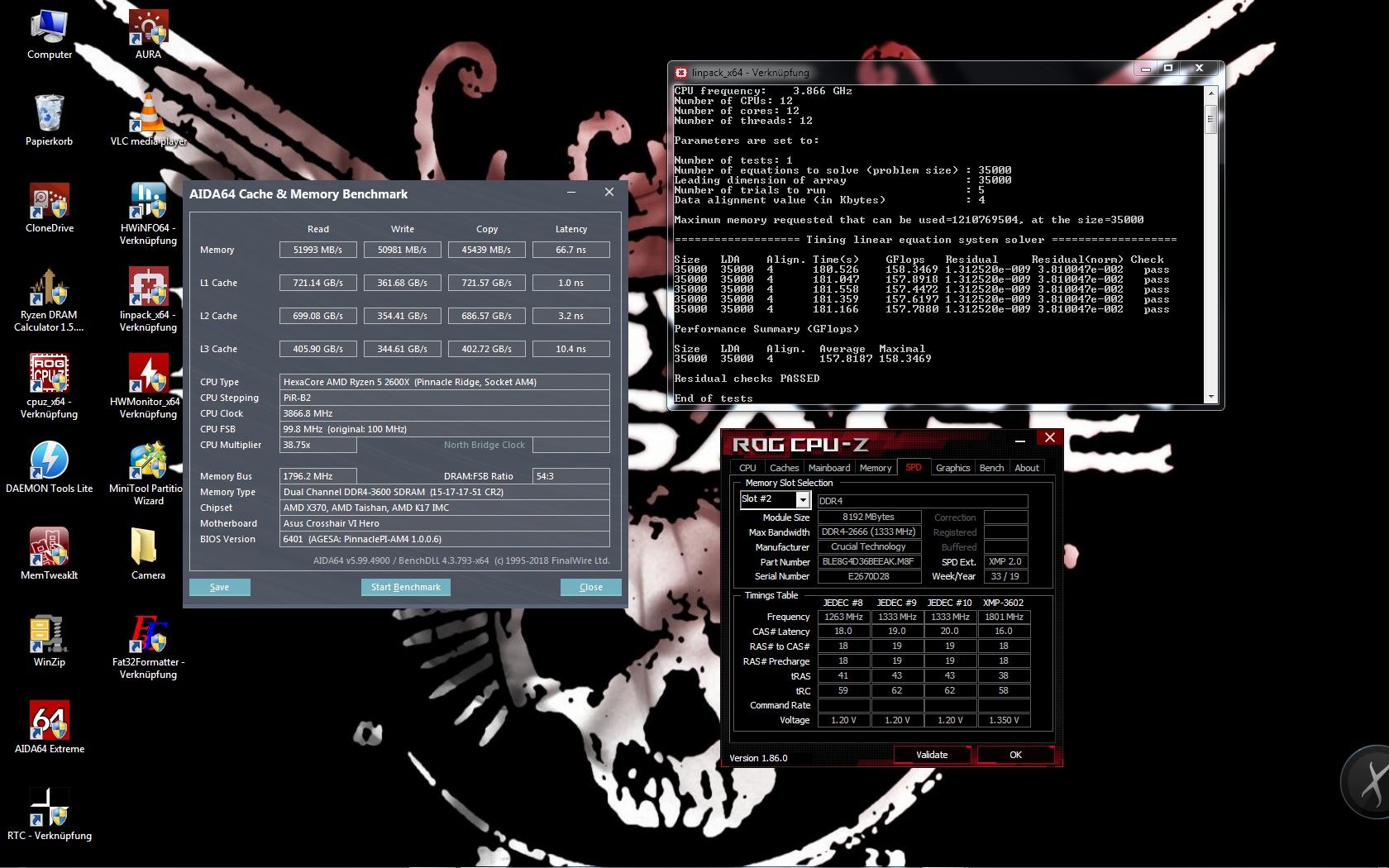Open Ryzen DRAM Calculator icon

(x=50, y=300)
